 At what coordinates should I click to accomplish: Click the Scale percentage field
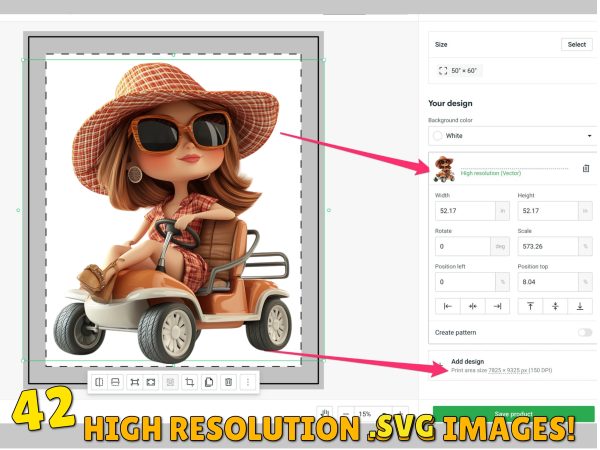pyautogui.click(x=546, y=246)
